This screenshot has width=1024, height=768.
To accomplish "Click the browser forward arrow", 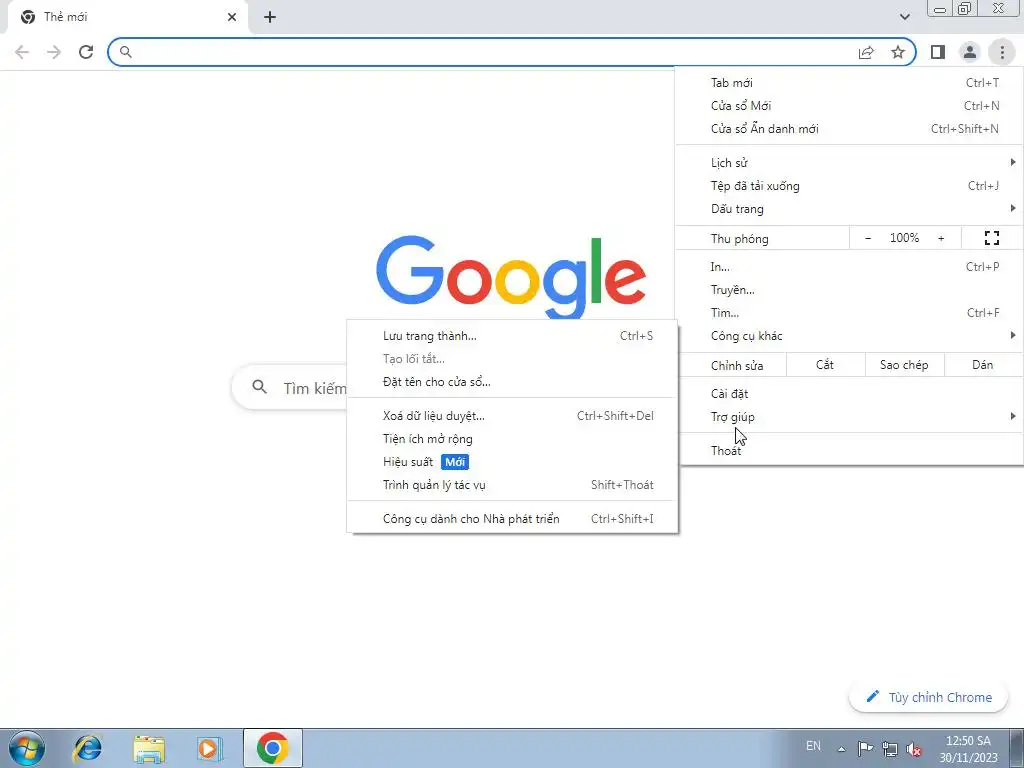I will pyautogui.click(x=54, y=52).
